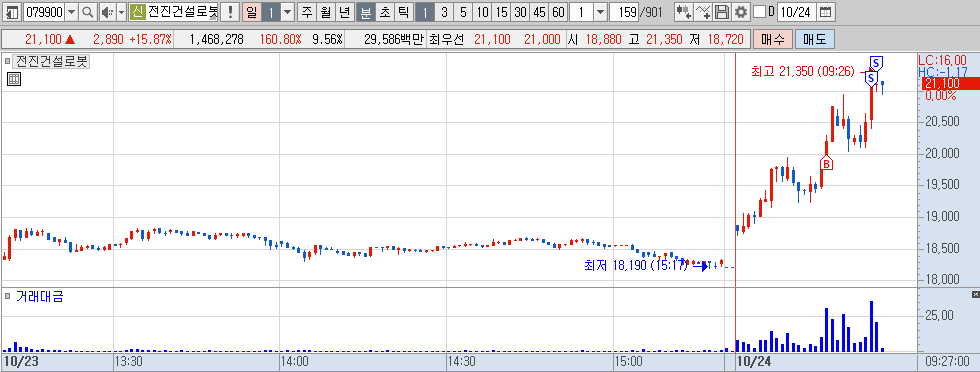Select 1-minute interval button
This screenshot has width=980, height=372.
(424, 12)
